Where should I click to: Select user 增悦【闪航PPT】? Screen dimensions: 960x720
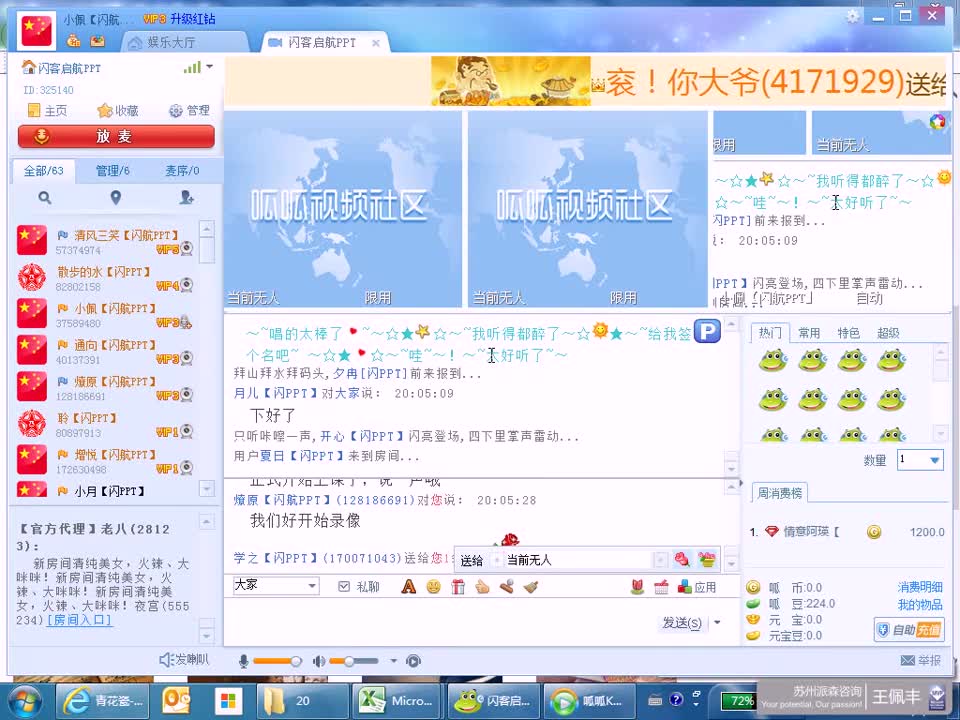tap(105, 461)
